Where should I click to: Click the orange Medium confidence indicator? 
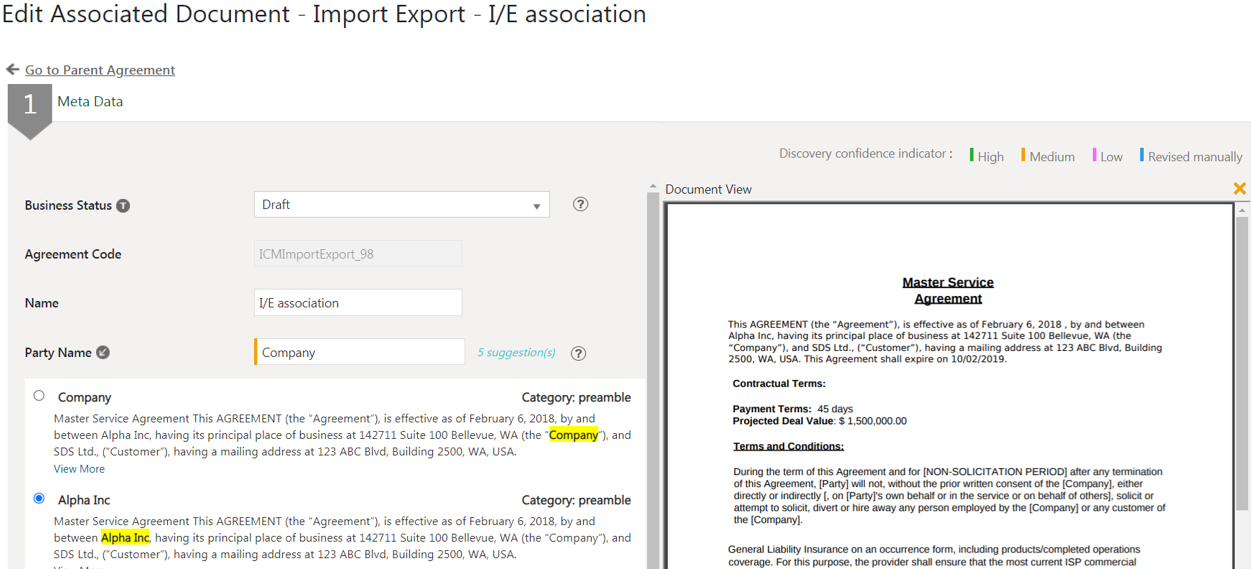point(1047,156)
